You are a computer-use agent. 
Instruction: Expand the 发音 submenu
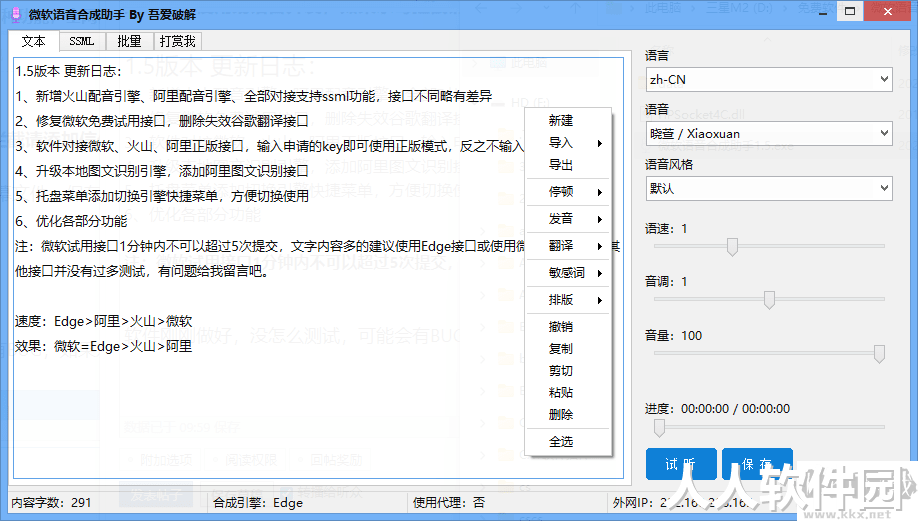pos(568,219)
